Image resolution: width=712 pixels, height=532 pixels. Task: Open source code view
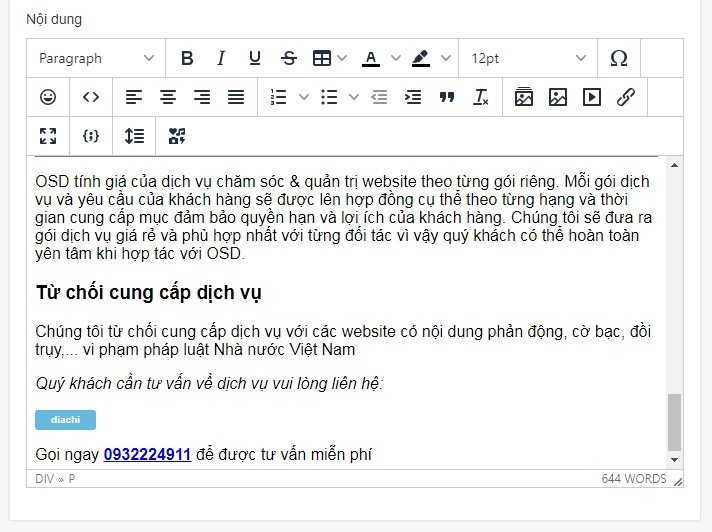point(91,97)
